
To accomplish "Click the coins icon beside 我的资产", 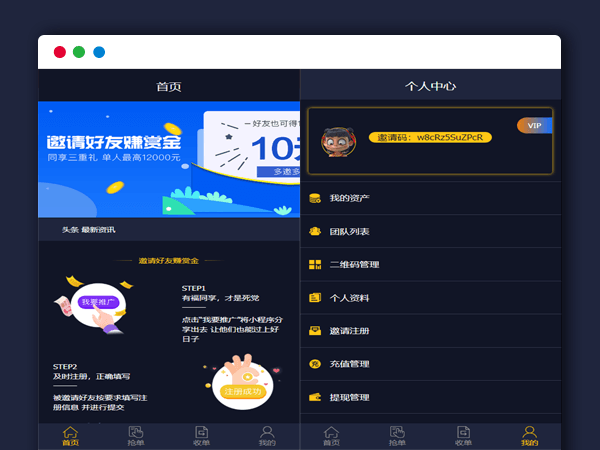I will tap(314, 198).
